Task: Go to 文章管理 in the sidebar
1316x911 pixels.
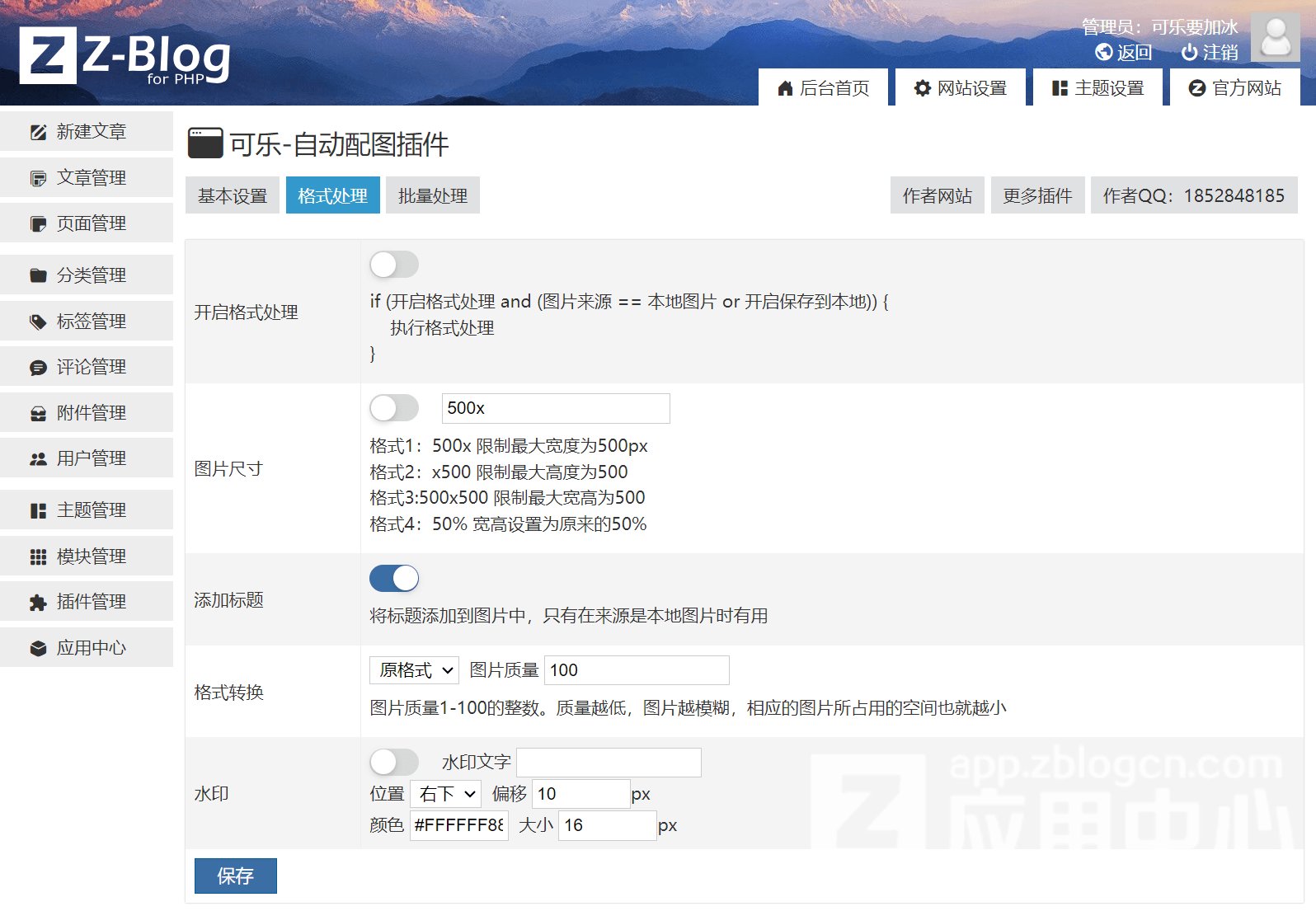Action: click(x=87, y=177)
